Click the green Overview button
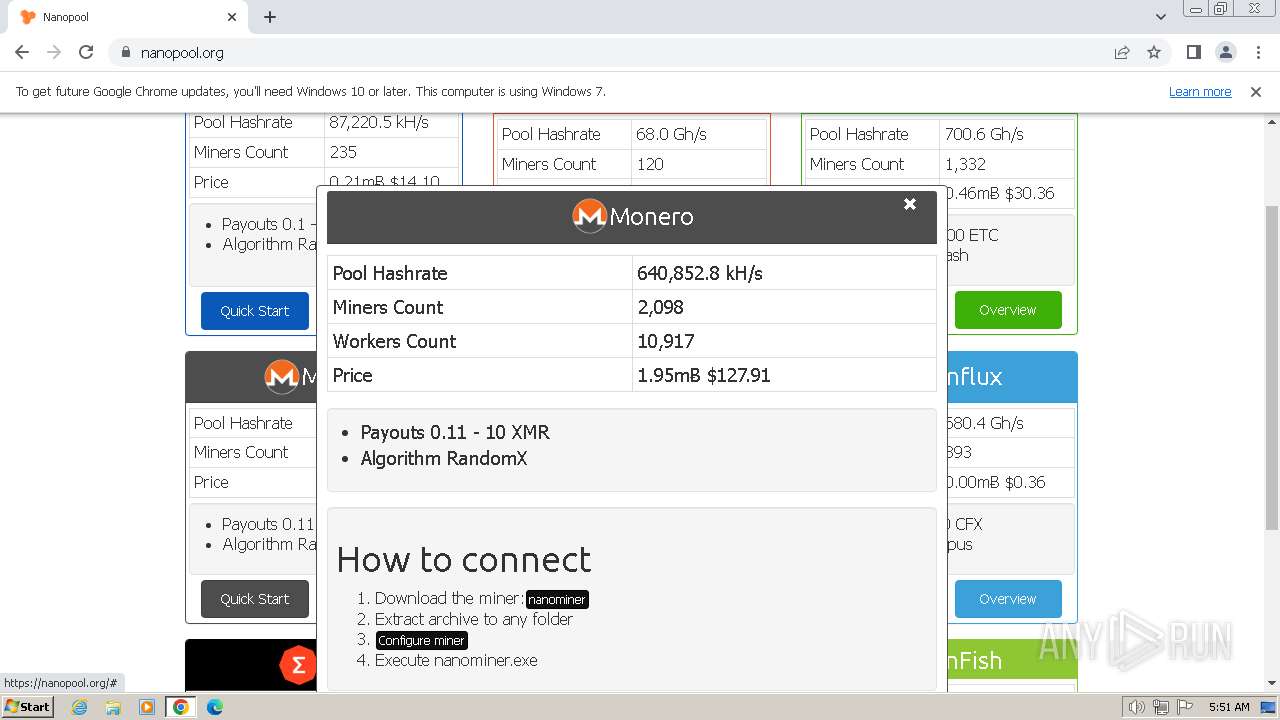The width and height of the screenshot is (1280, 720). (1008, 310)
